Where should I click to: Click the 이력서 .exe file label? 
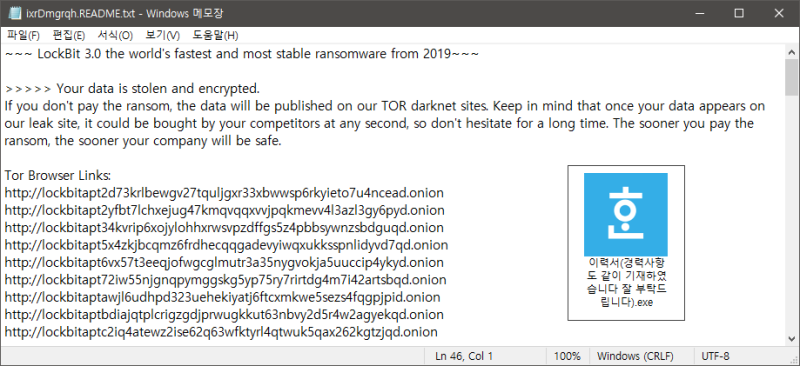(x=626, y=282)
